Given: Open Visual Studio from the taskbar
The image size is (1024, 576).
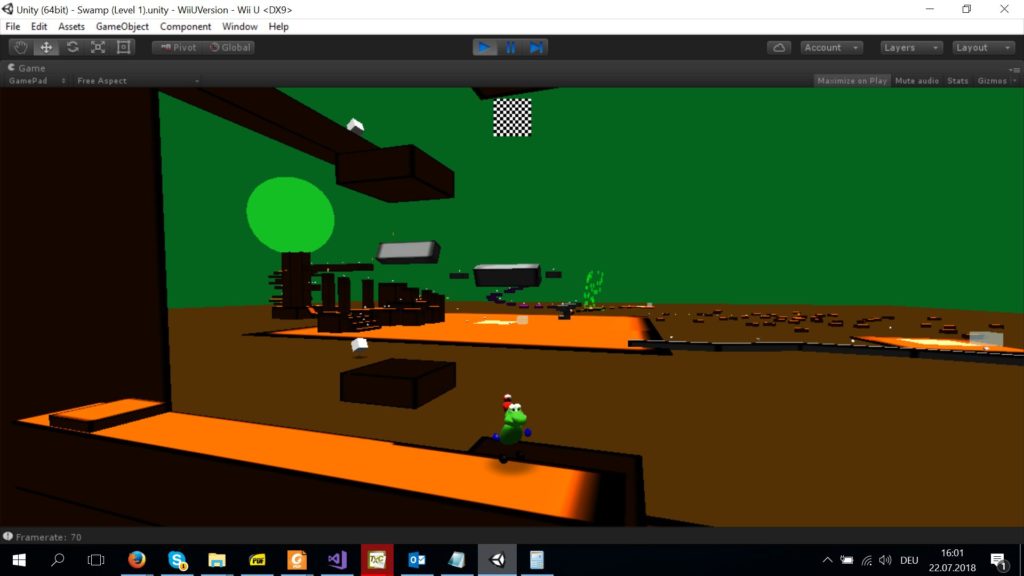Looking at the screenshot, I should [337, 560].
